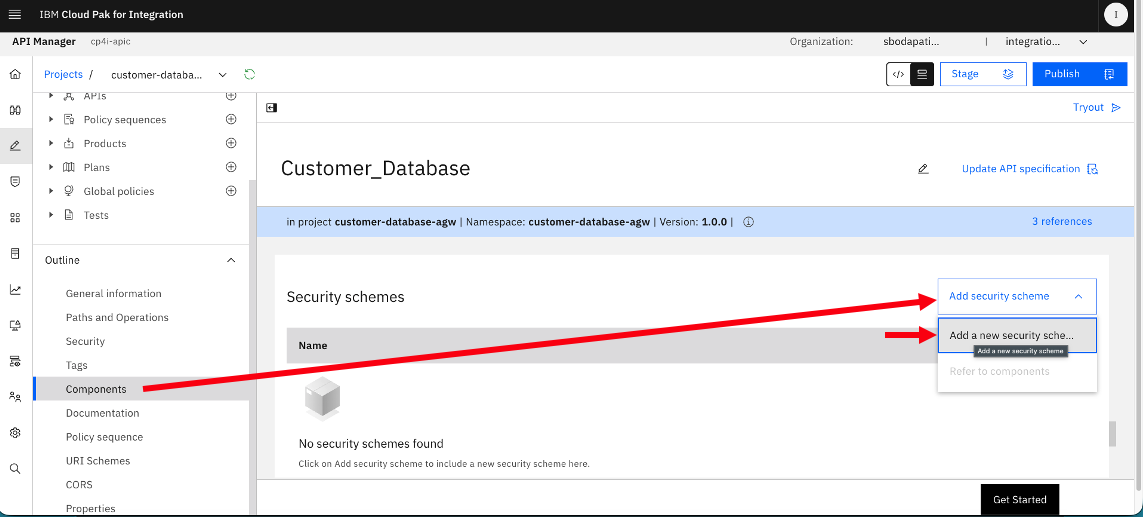Image resolution: width=1146 pixels, height=519 pixels.
Task: Click the version info circle icon
Action: tap(748, 221)
